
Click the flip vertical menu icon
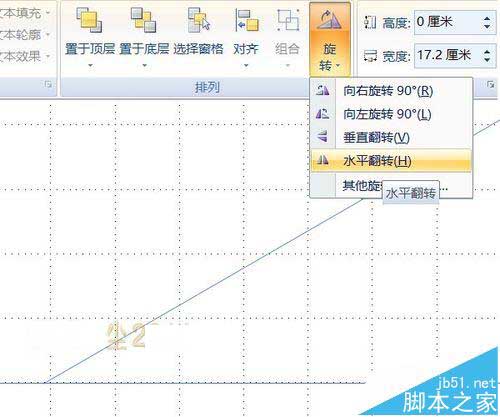[323, 137]
